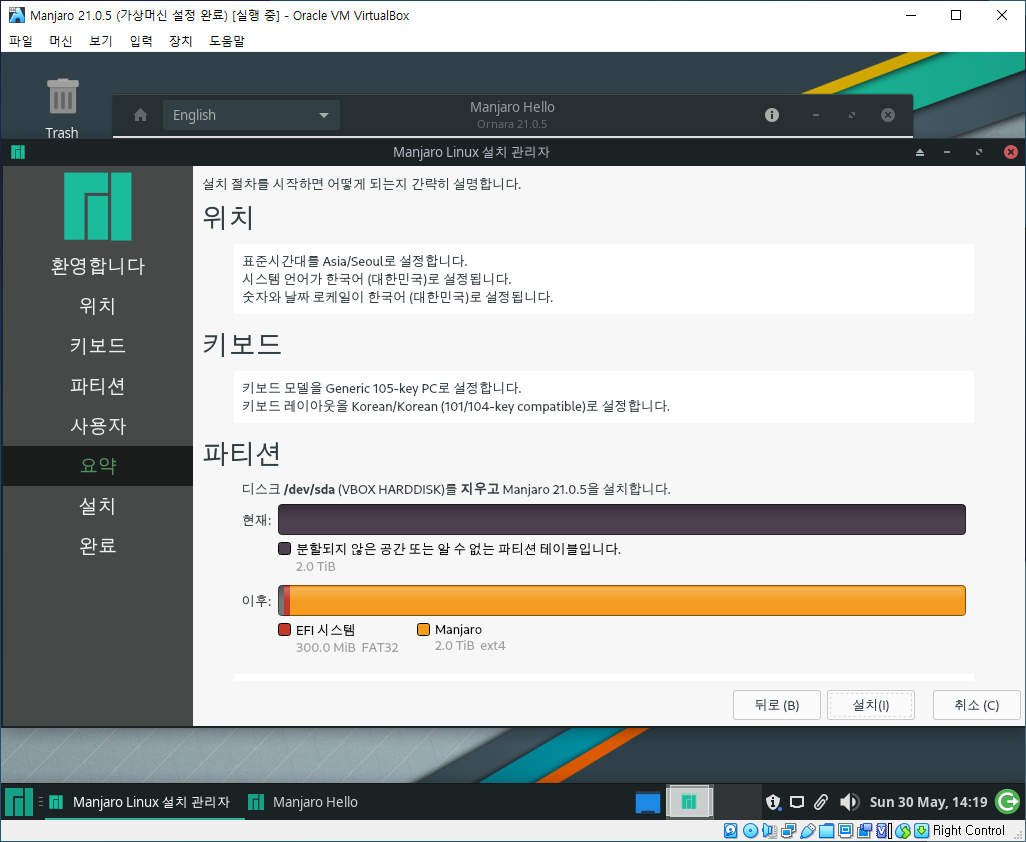Click the 환영합니다 step in the sidebar
Image resolution: width=1026 pixels, height=842 pixels.
[x=97, y=266]
